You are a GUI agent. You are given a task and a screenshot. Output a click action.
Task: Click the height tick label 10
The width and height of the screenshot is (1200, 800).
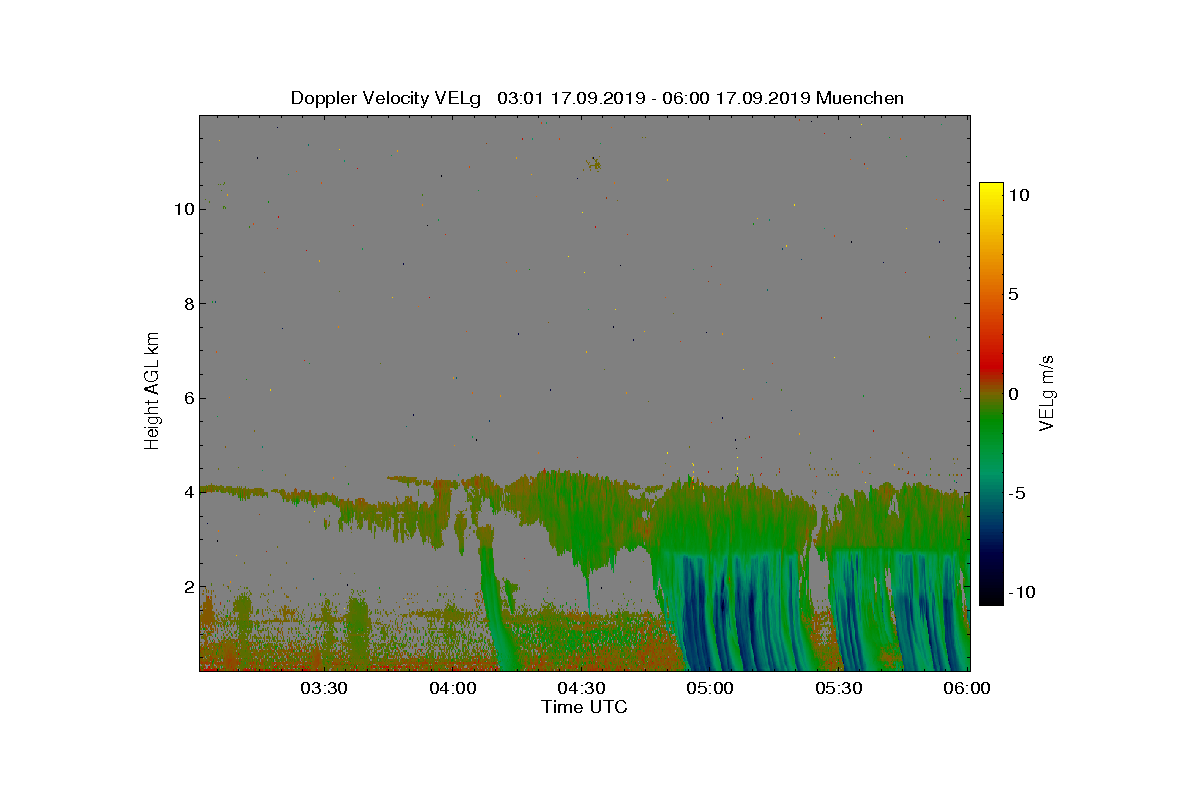click(183, 209)
